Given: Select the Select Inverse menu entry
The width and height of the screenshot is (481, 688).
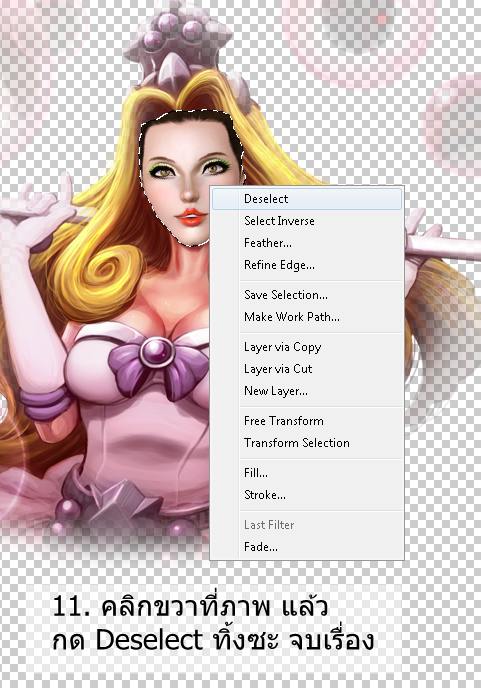Looking at the screenshot, I should (x=307, y=221).
